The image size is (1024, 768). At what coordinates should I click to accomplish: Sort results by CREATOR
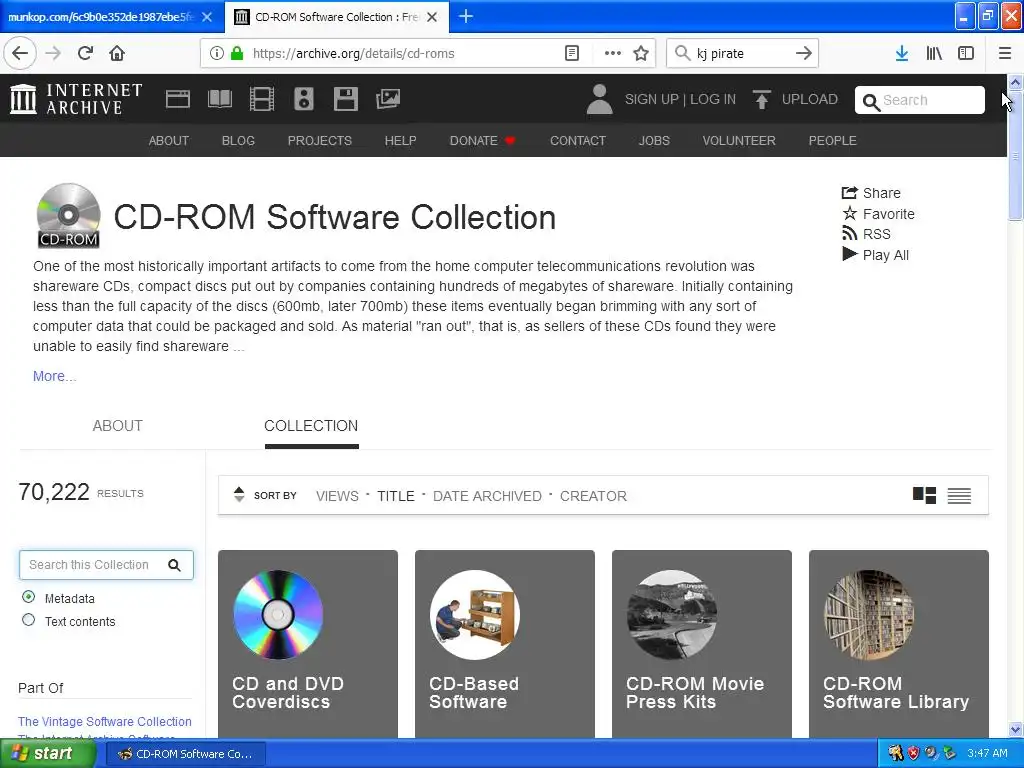point(593,496)
